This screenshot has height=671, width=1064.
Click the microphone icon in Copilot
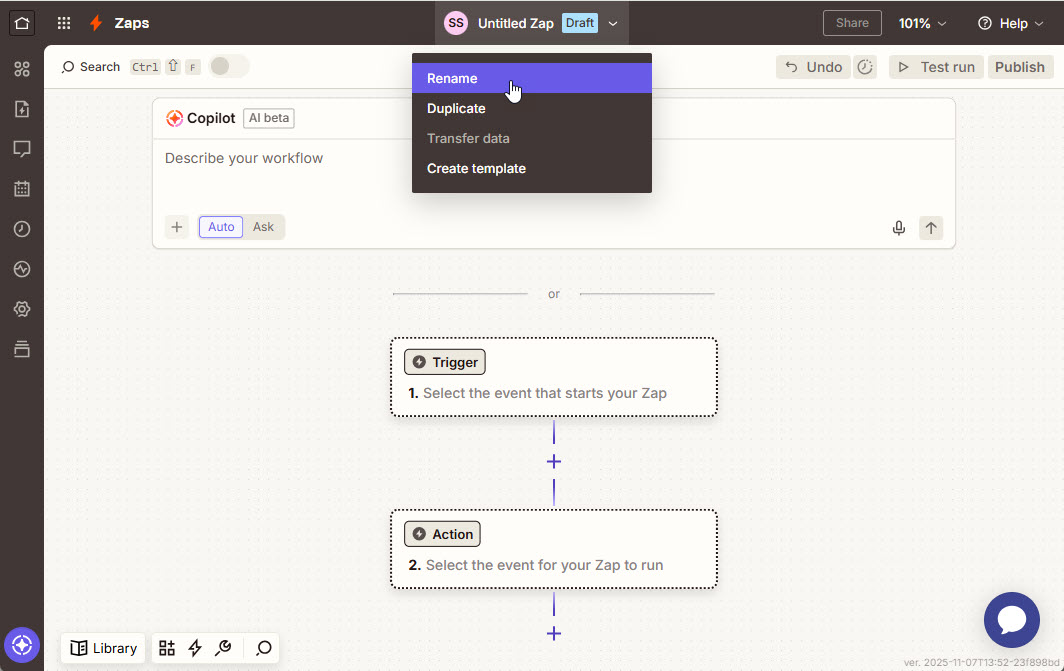click(898, 228)
